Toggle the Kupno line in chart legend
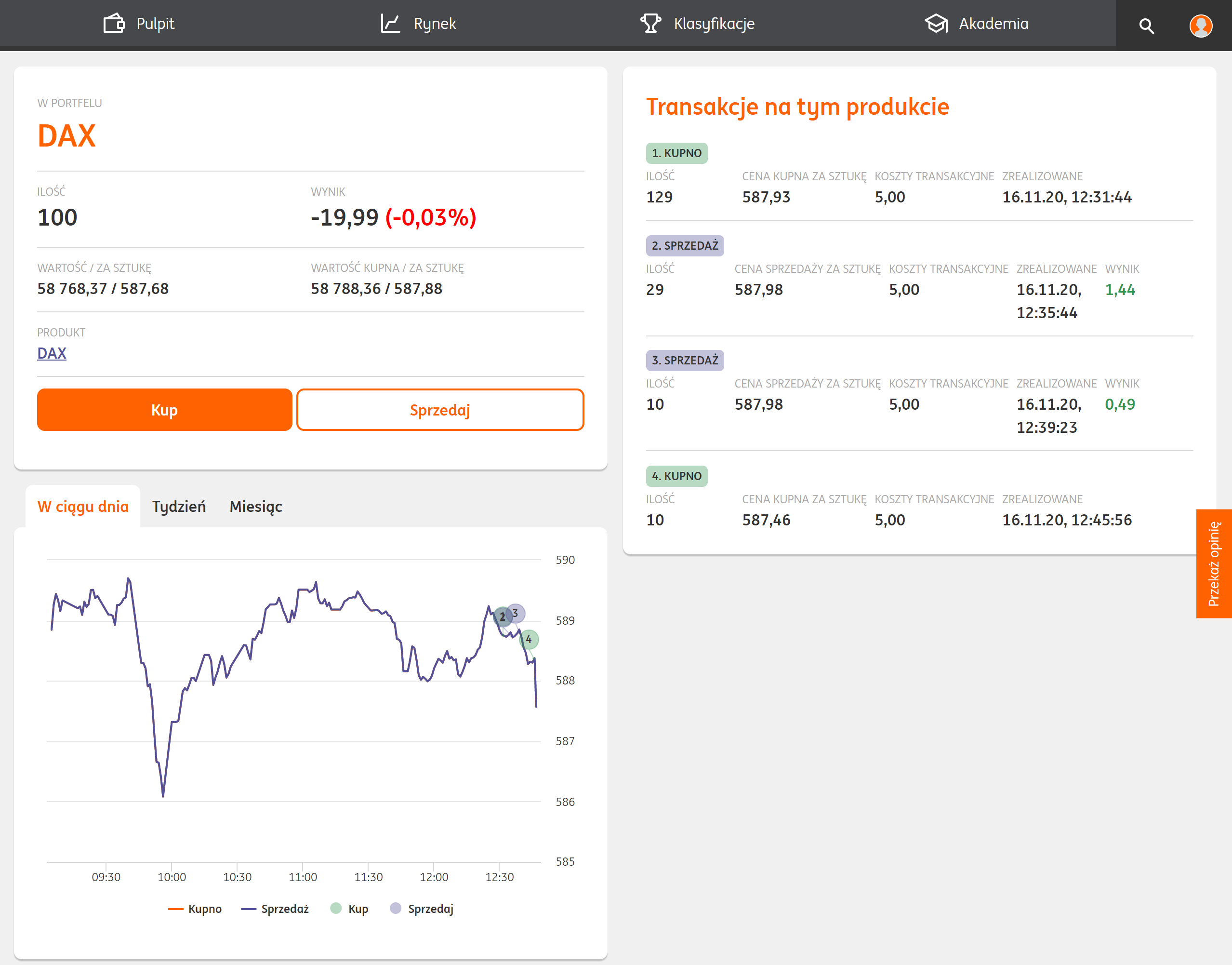This screenshot has width=1232, height=965. (195, 909)
